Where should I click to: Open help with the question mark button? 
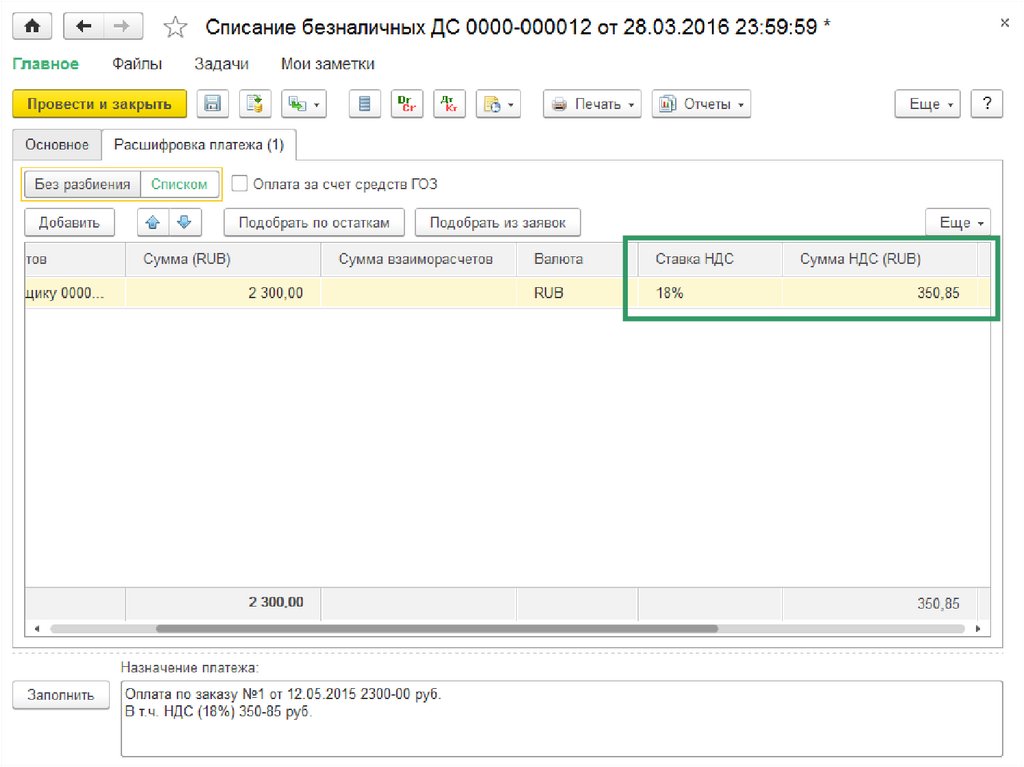(986, 104)
